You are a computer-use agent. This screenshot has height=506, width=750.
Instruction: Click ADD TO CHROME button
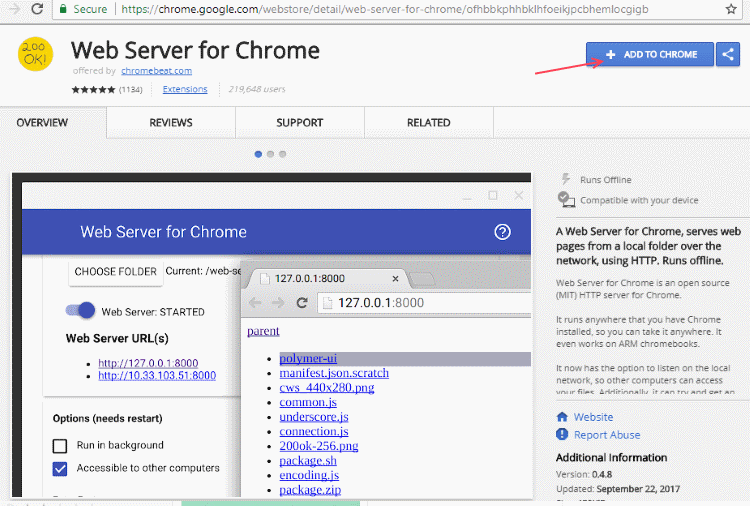tap(650, 54)
